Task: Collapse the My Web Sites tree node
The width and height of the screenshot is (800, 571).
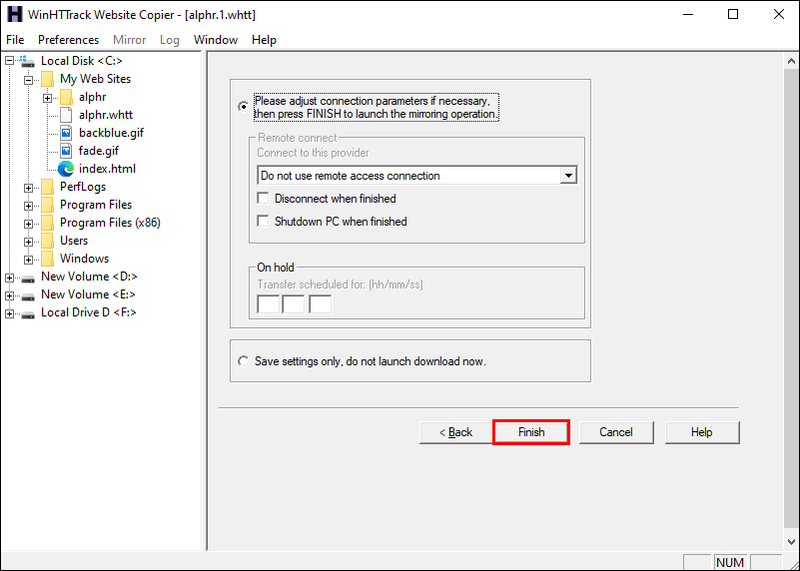Action: [x=29, y=80]
